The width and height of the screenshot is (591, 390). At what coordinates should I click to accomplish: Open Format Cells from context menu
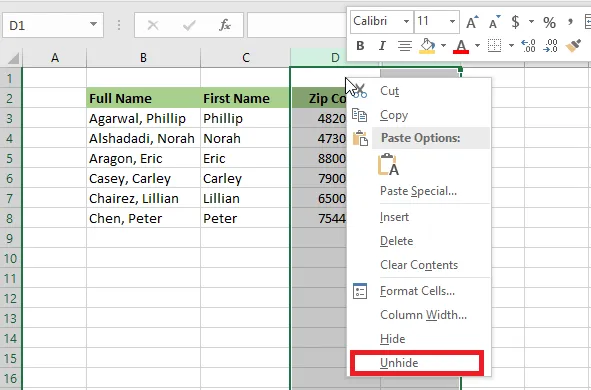[419, 291]
